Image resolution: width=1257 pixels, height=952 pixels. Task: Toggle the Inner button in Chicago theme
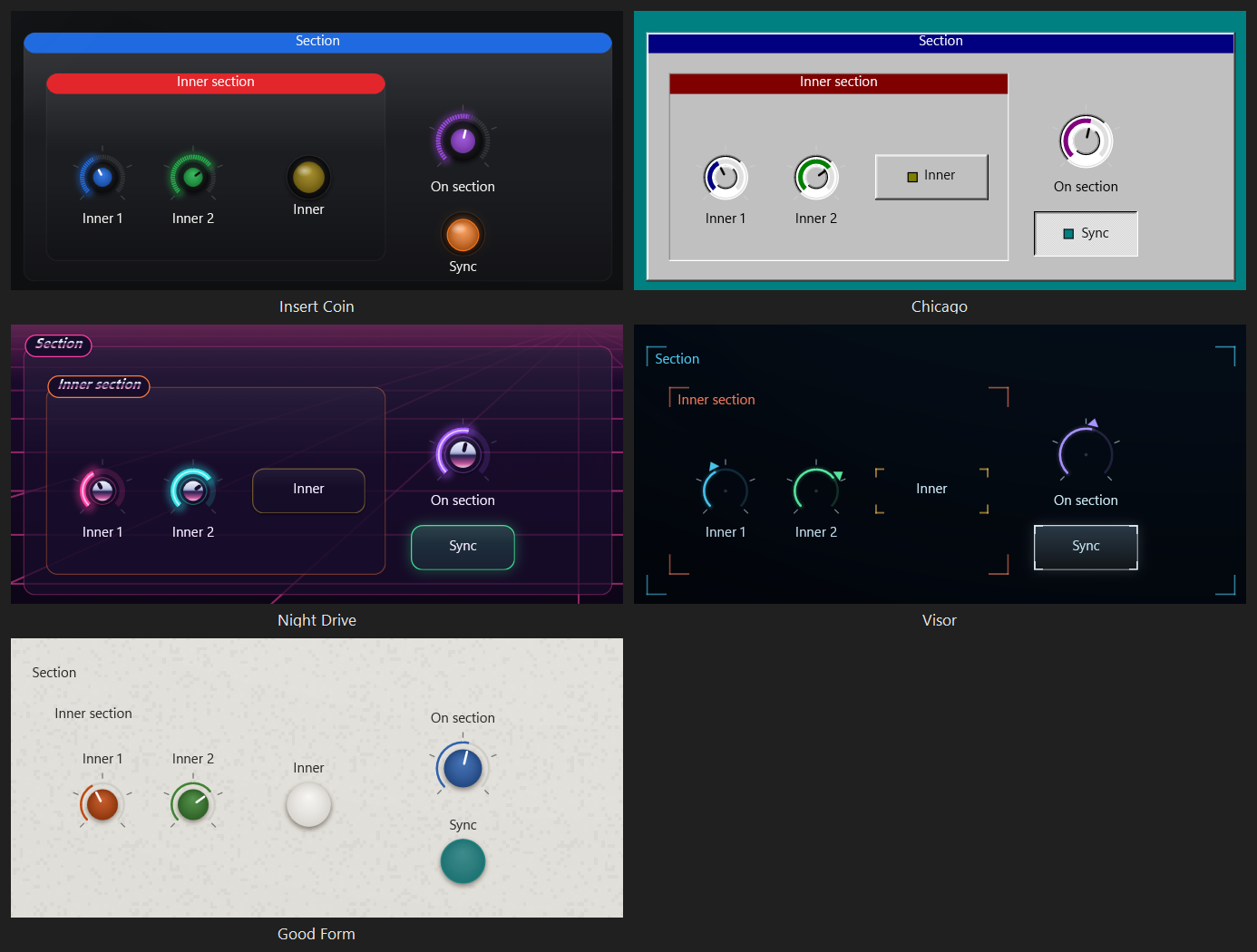pos(931,177)
